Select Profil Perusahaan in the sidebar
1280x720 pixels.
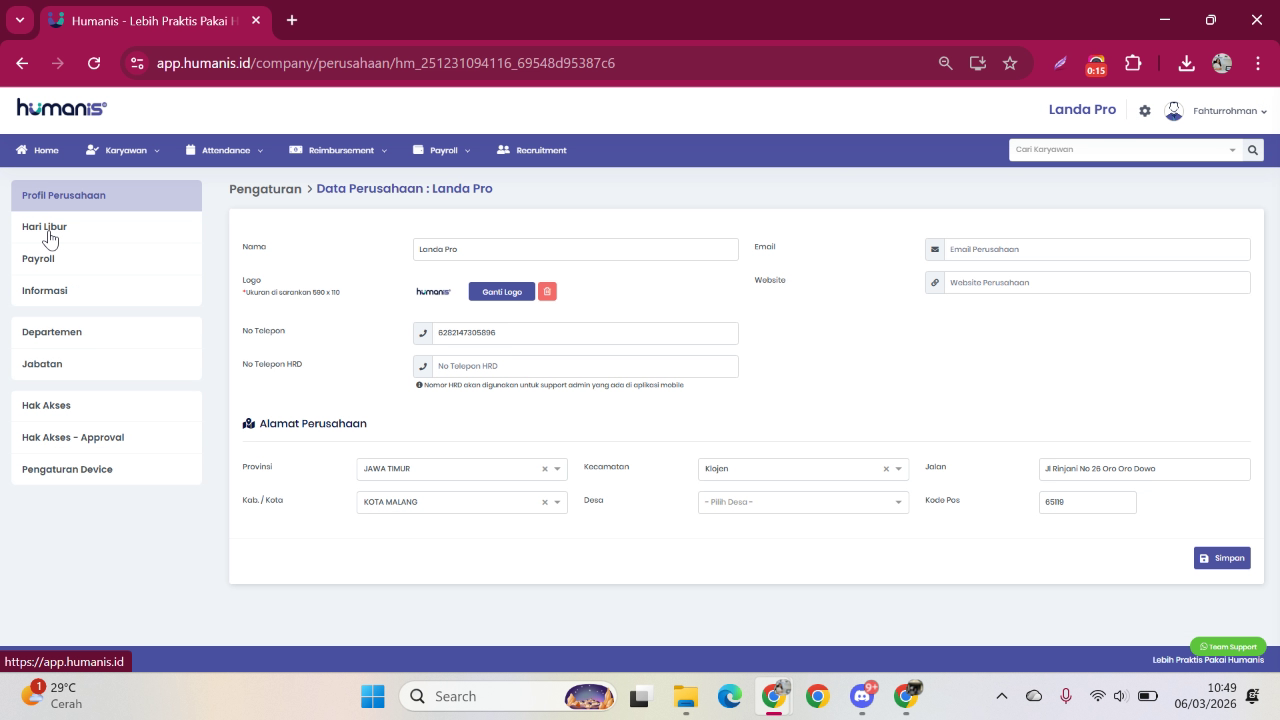(x=106, y=195)
